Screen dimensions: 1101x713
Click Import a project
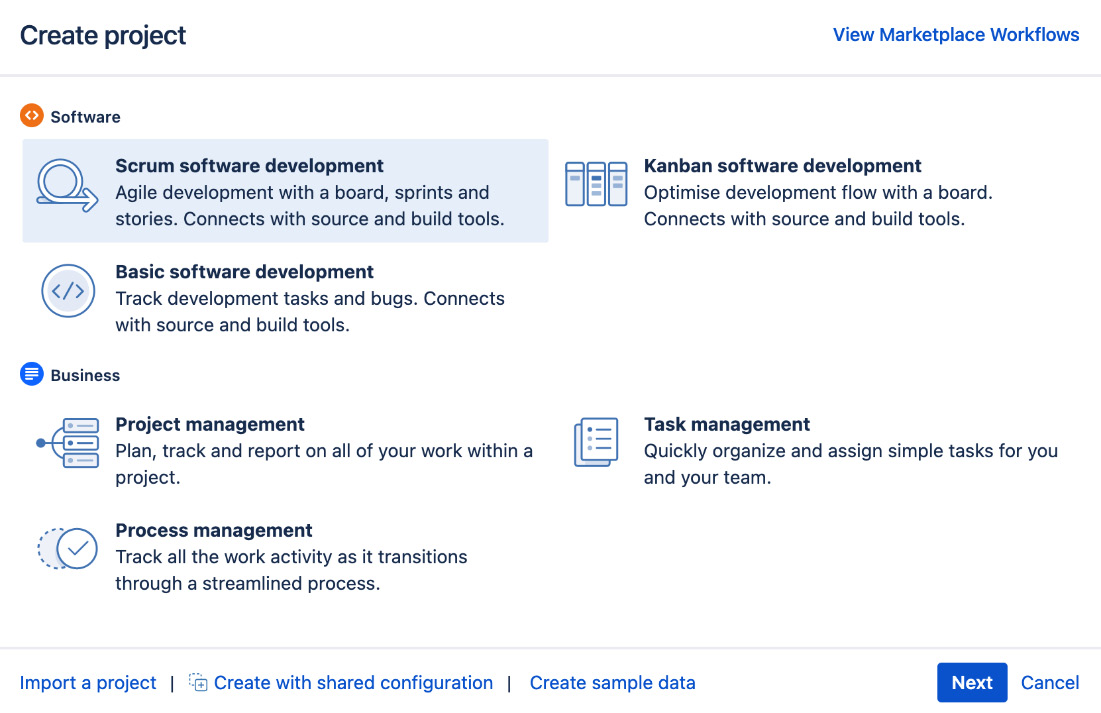87,682
